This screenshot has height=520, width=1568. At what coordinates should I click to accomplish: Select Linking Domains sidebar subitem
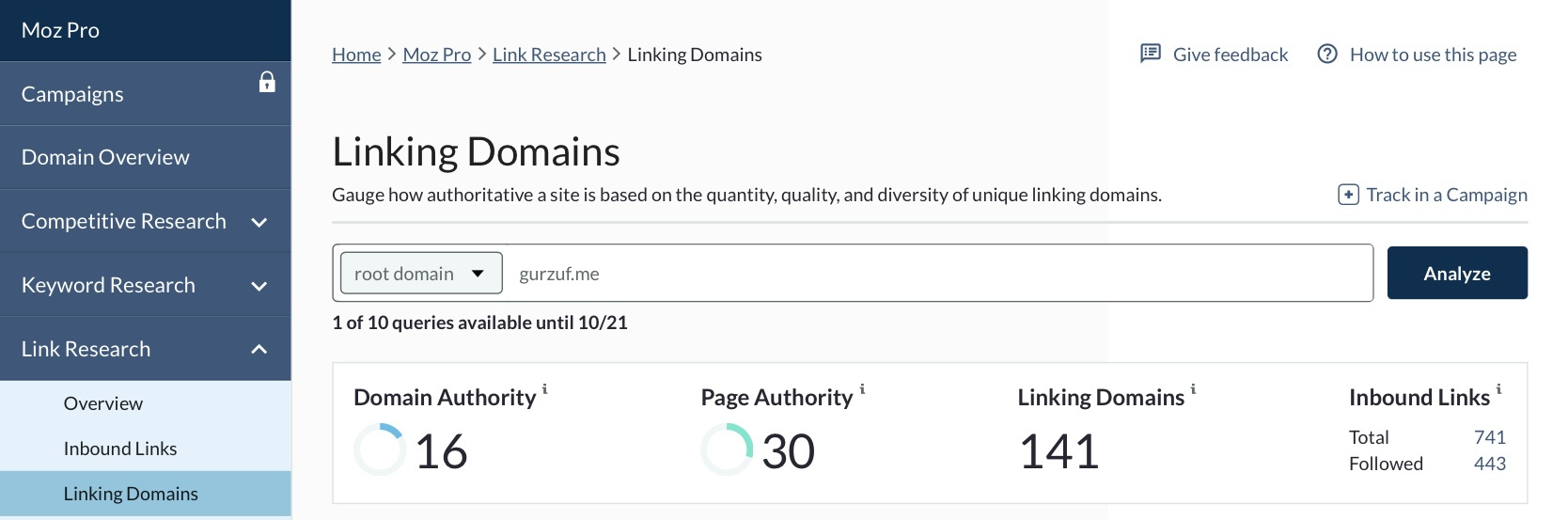click(146, 494)
